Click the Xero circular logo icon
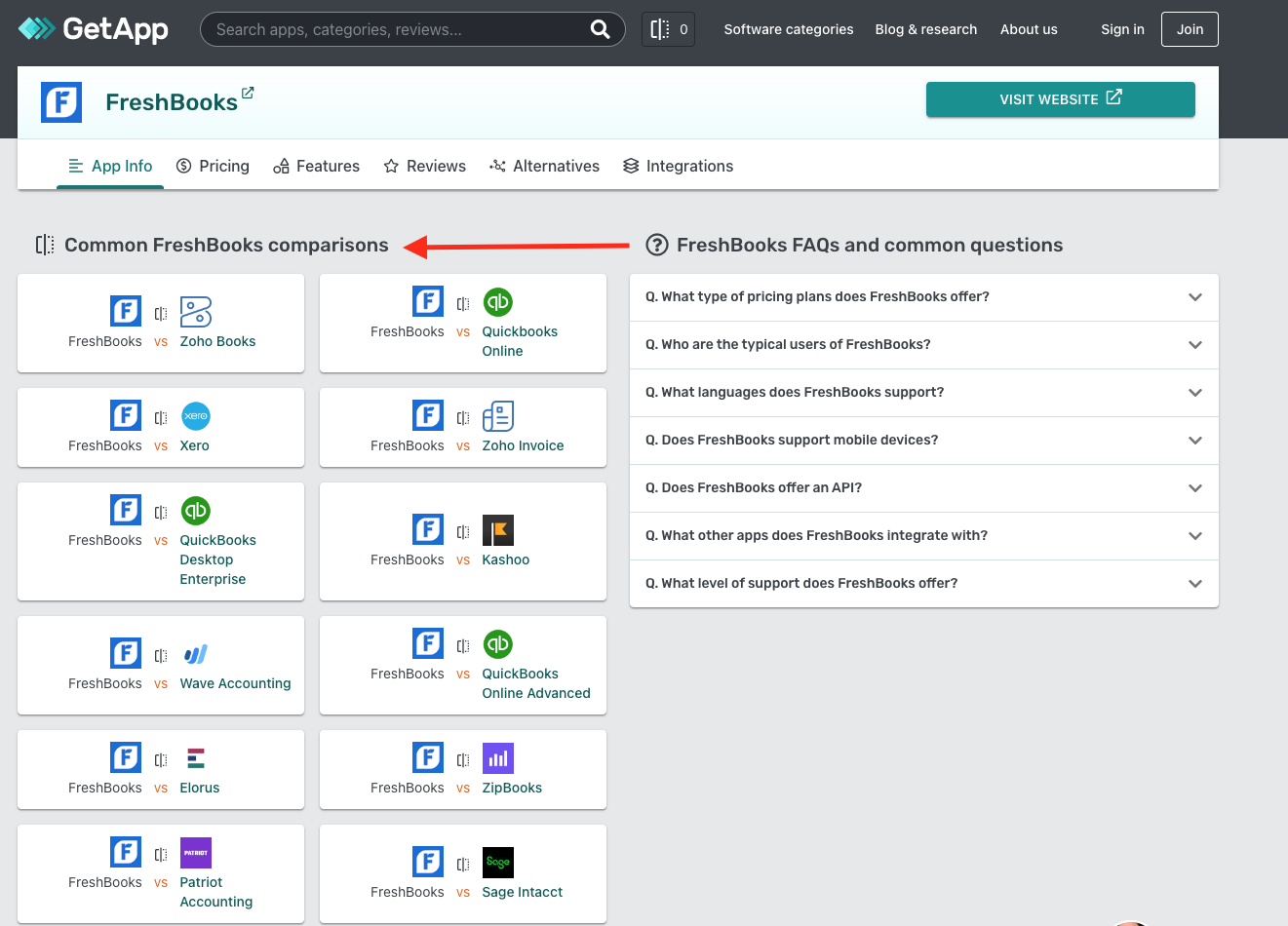The width and height of the screenshot is (1288, 926). click(195, 415)
